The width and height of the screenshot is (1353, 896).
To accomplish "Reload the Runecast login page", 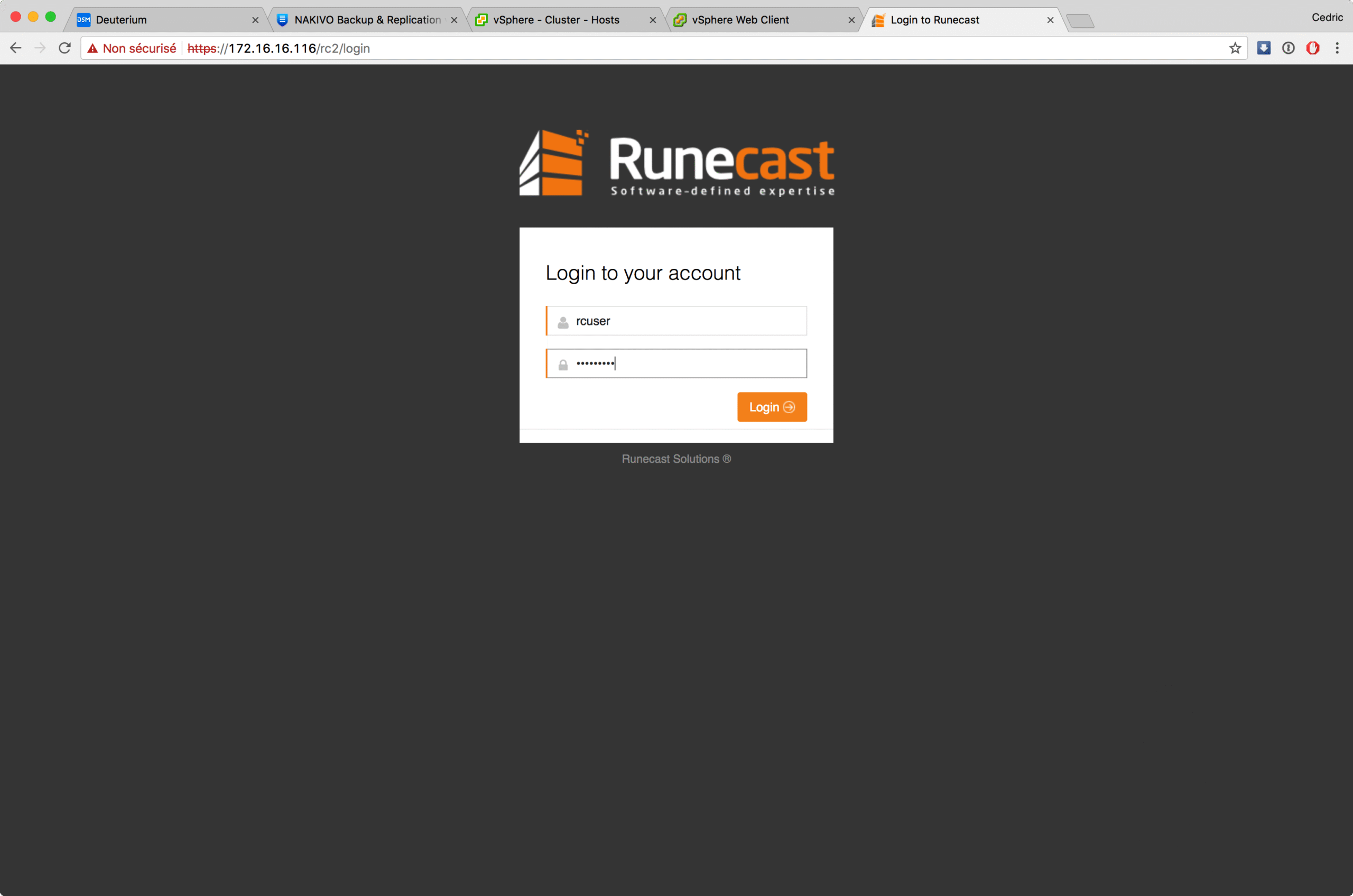I will point(64,48).
